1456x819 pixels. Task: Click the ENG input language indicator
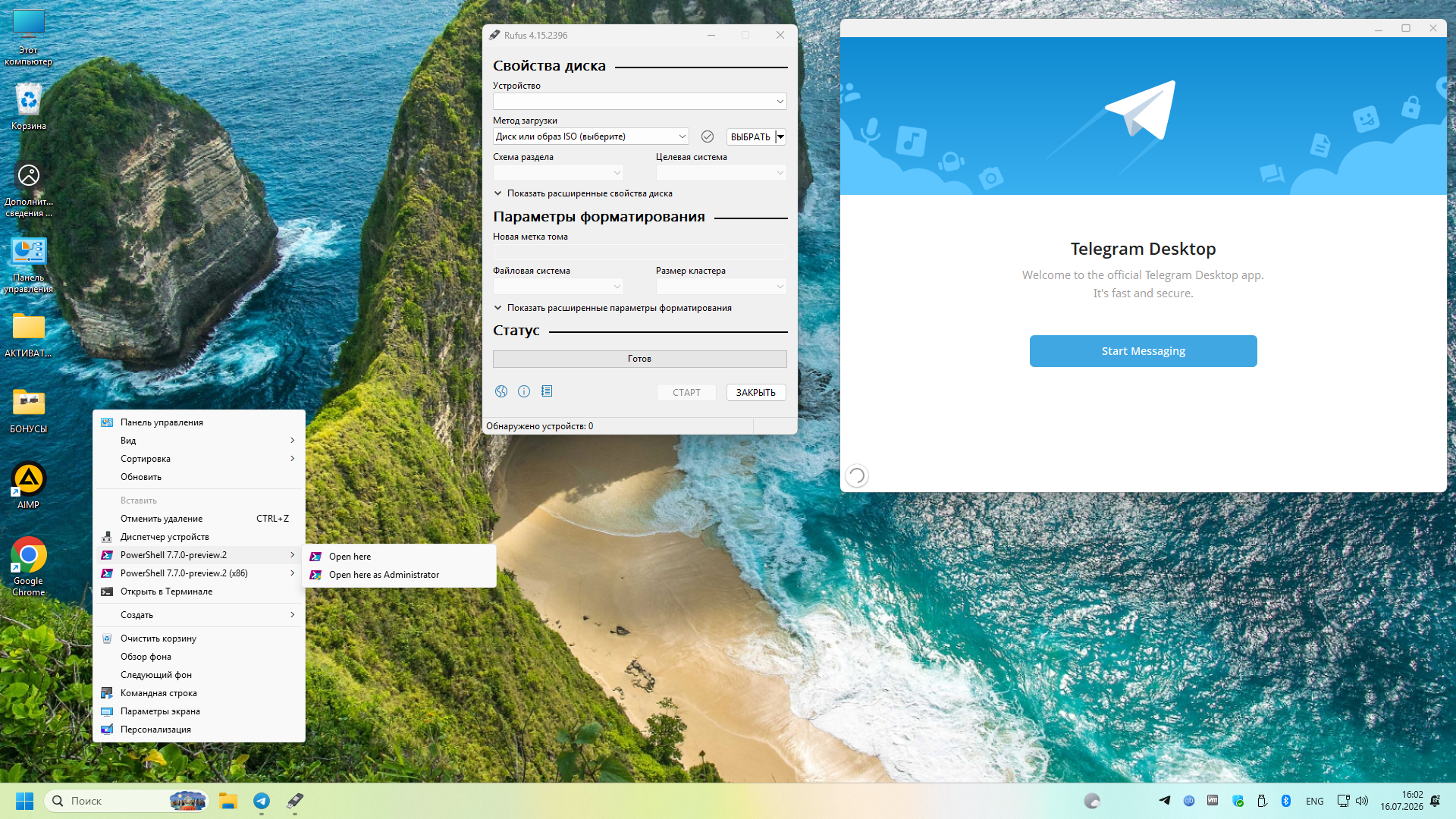click(x=1315, y=801)
